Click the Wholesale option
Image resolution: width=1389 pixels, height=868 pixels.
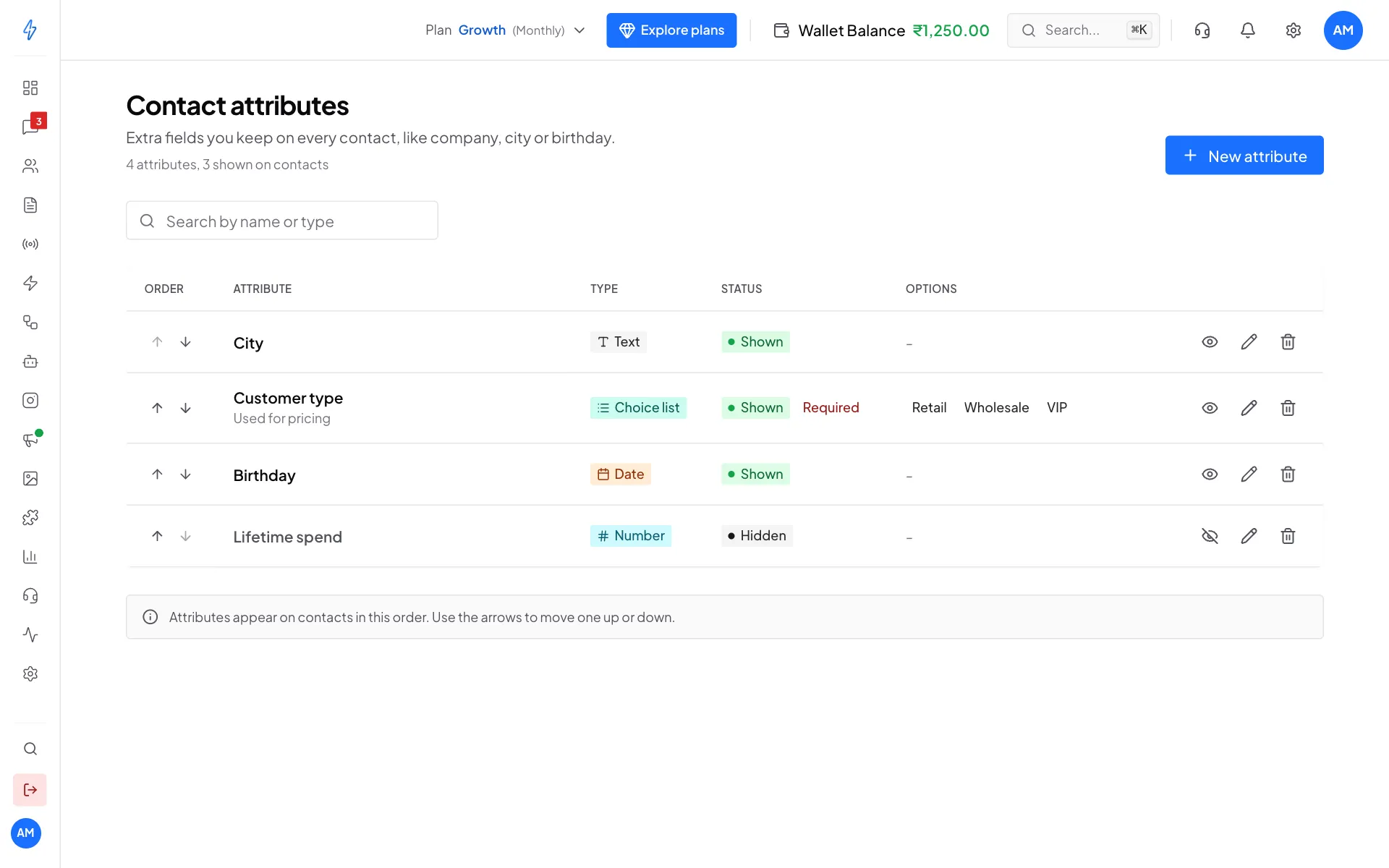[x=996, y=408]
